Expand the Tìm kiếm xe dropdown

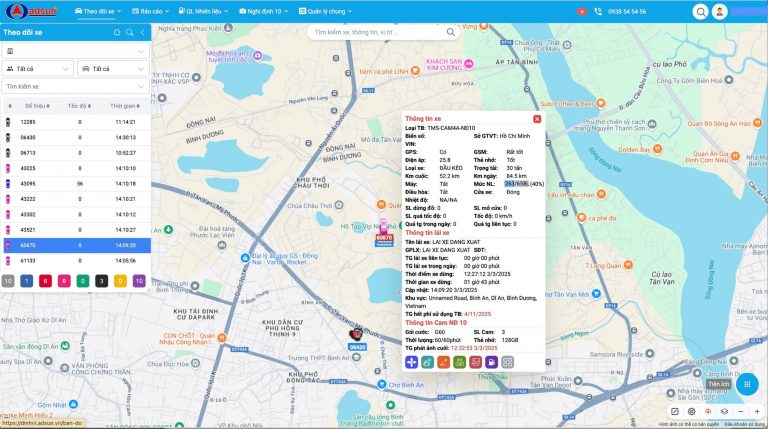pos(76,86)
